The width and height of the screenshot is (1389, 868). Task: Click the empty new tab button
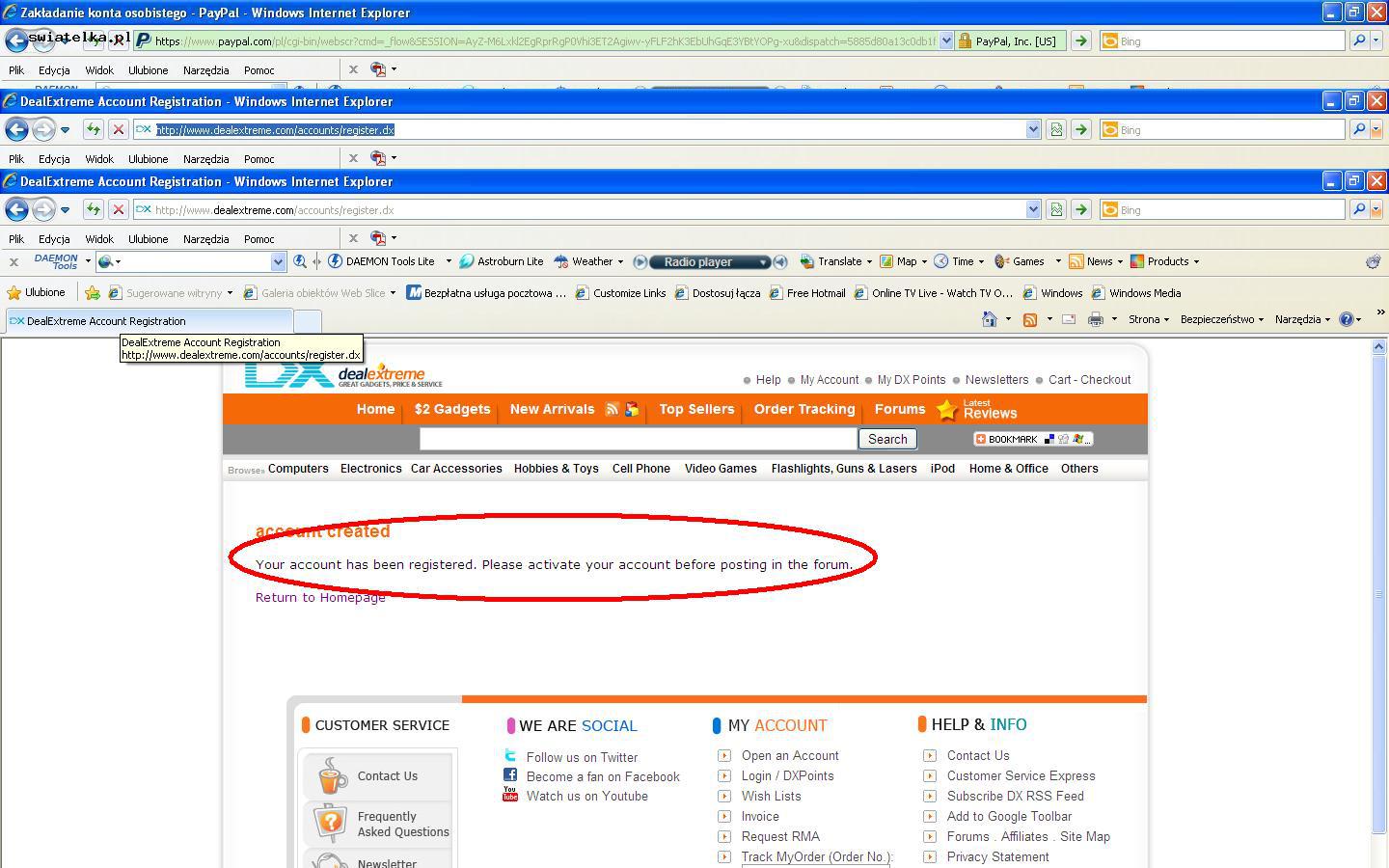307,321
